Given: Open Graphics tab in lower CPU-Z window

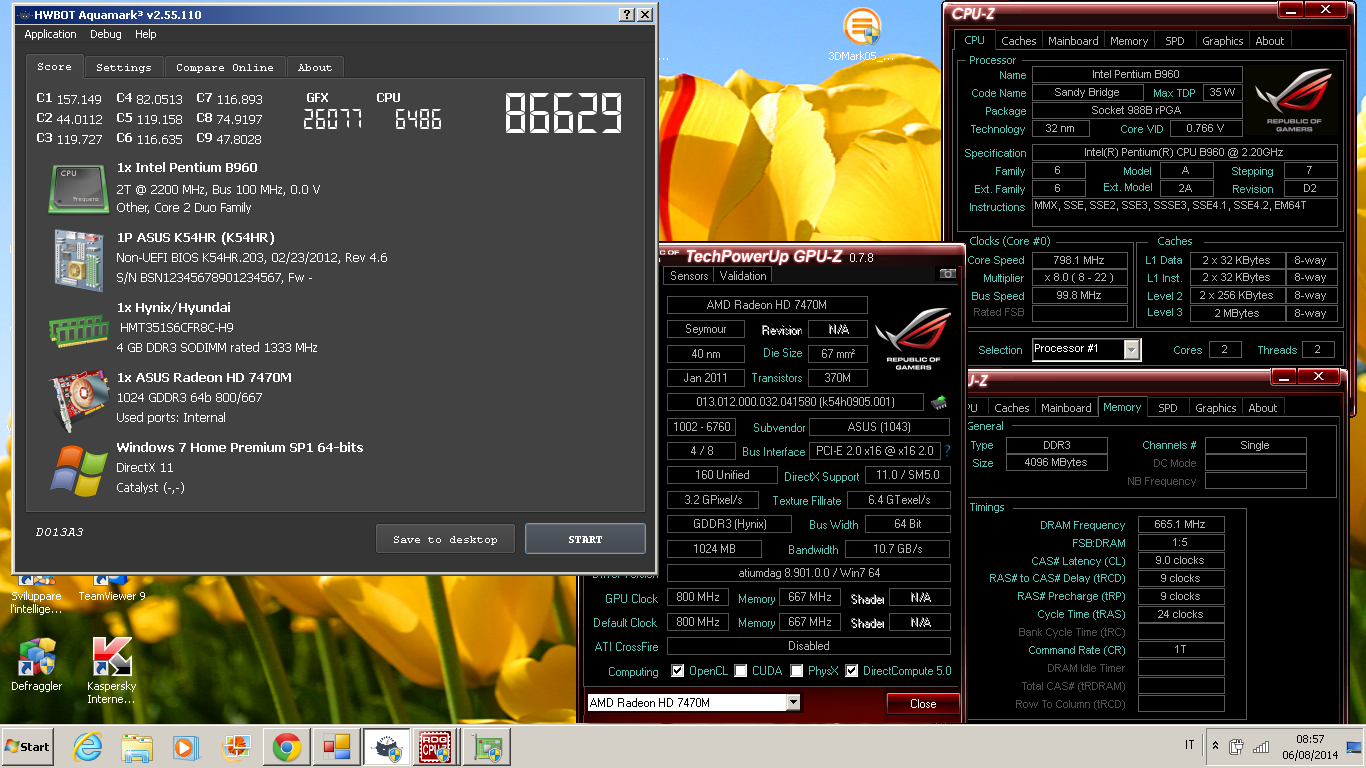Looking at the screenshot, I should pyautogui.click(x=1216, y=408).
